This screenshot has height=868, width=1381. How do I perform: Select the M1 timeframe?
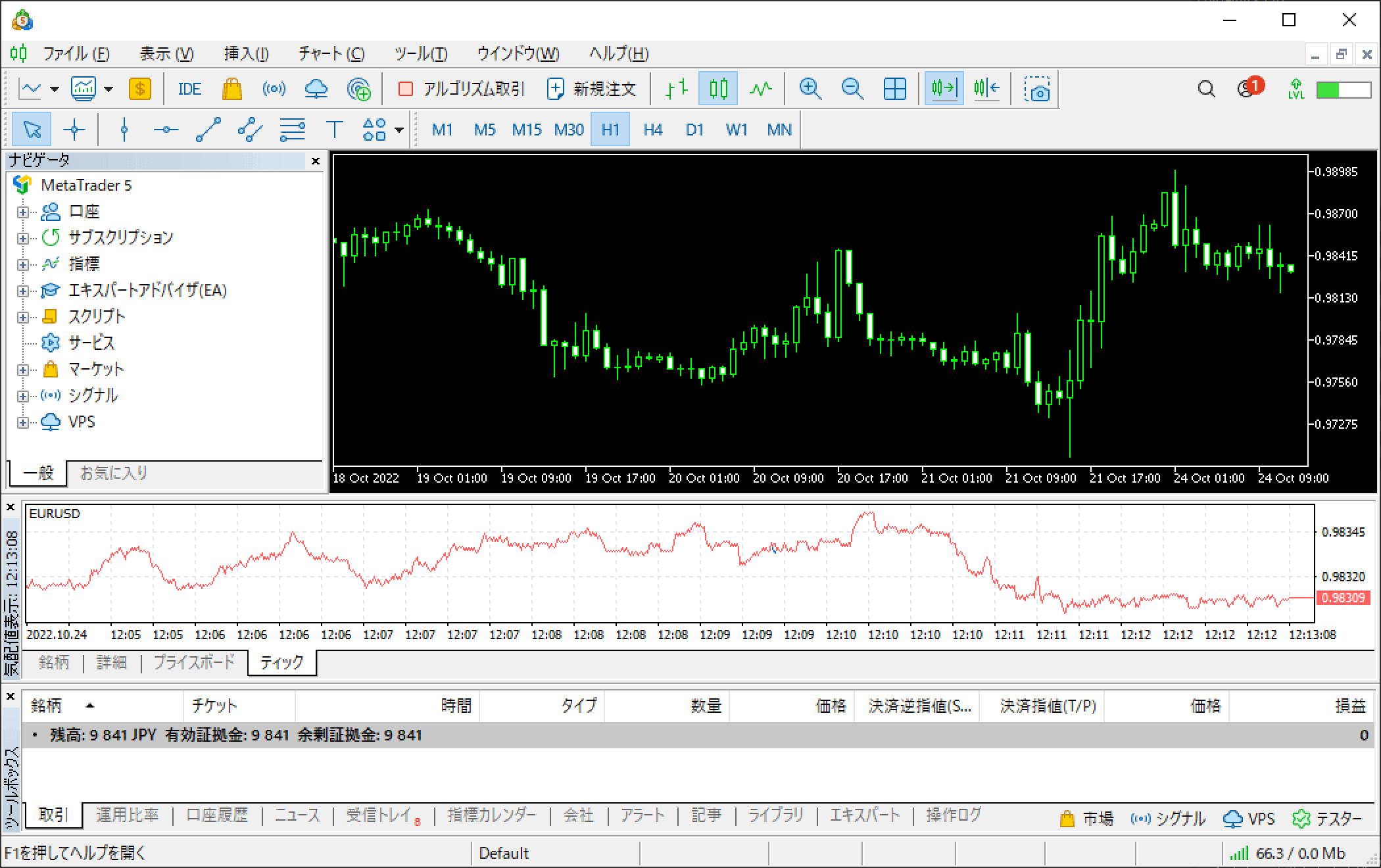[x=443, y=130]
